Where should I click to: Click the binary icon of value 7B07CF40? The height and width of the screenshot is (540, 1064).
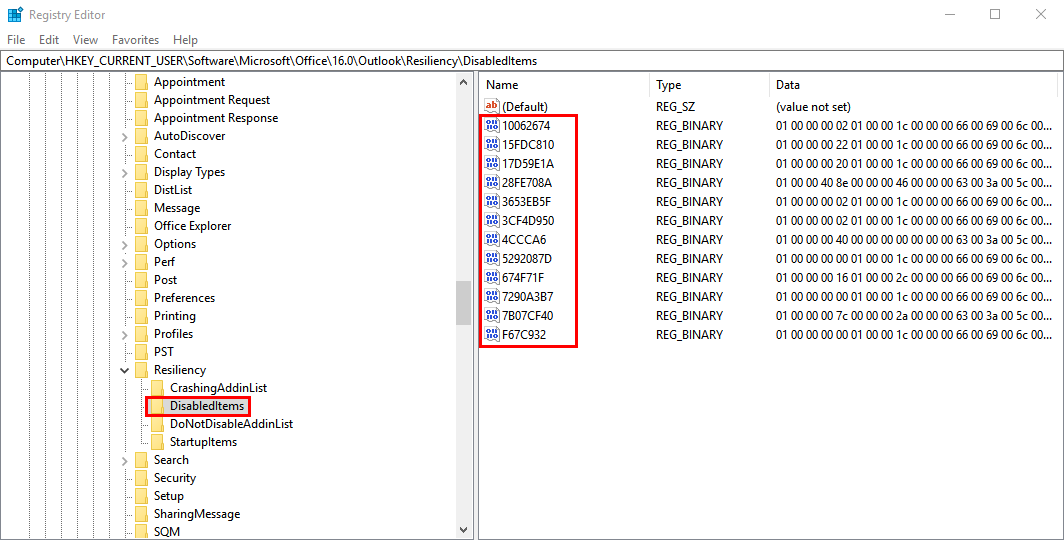(492, 315)
